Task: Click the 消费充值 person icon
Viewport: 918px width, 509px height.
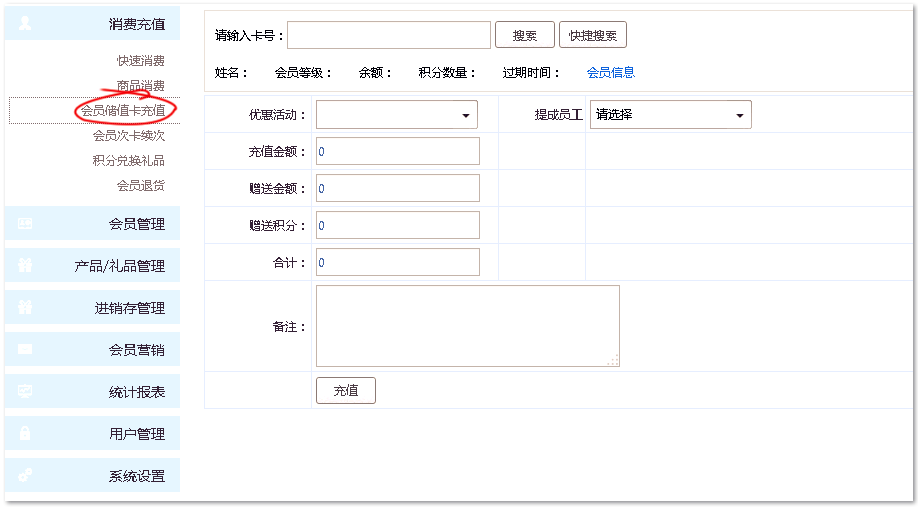Action: pos(25,23)
